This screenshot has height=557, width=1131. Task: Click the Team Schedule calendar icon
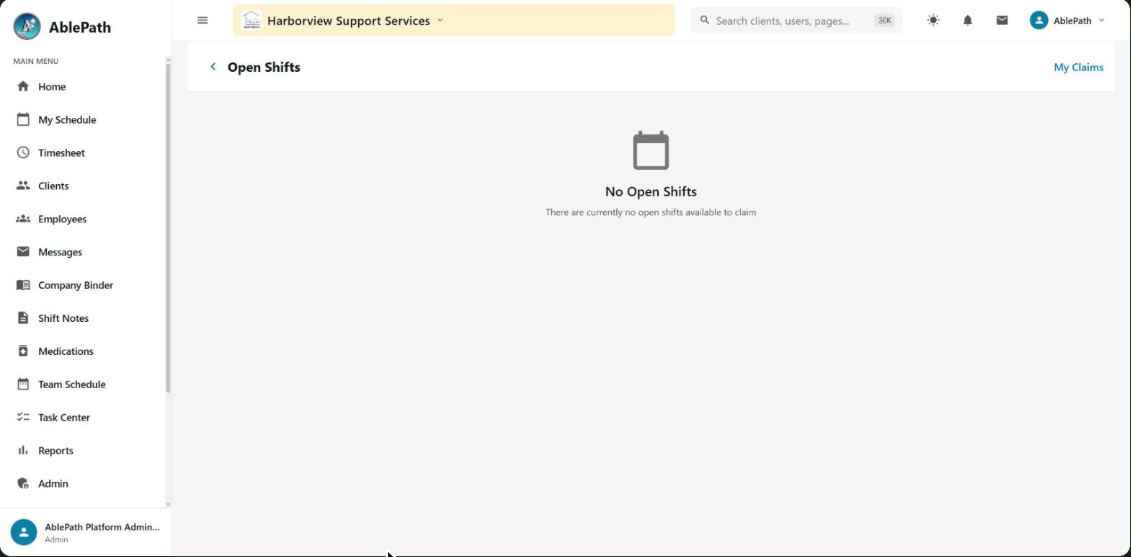point(23,384)
